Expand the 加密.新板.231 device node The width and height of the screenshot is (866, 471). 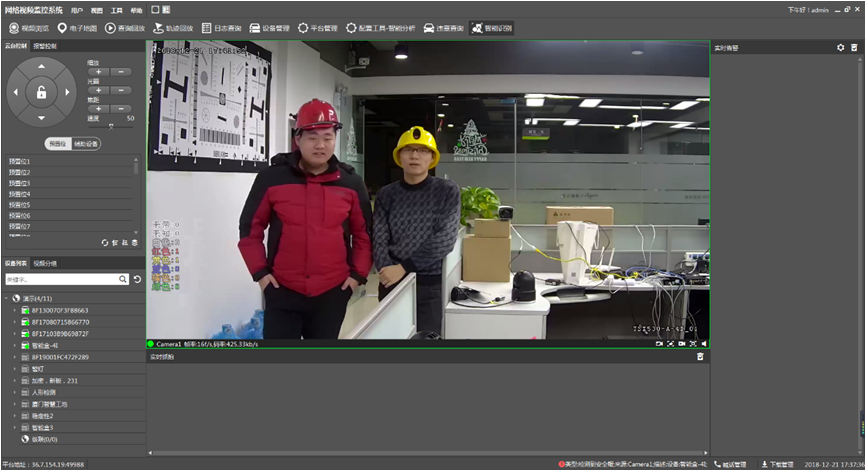[15, 380]
